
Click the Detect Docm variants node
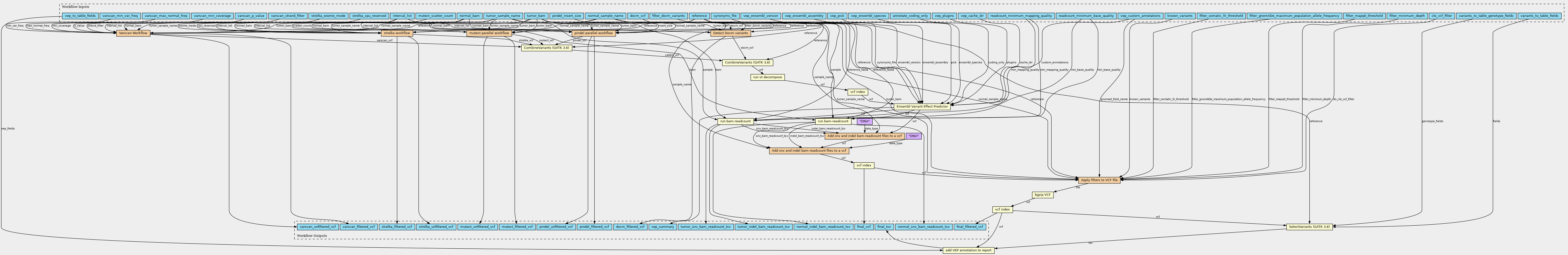click(729, 33)
